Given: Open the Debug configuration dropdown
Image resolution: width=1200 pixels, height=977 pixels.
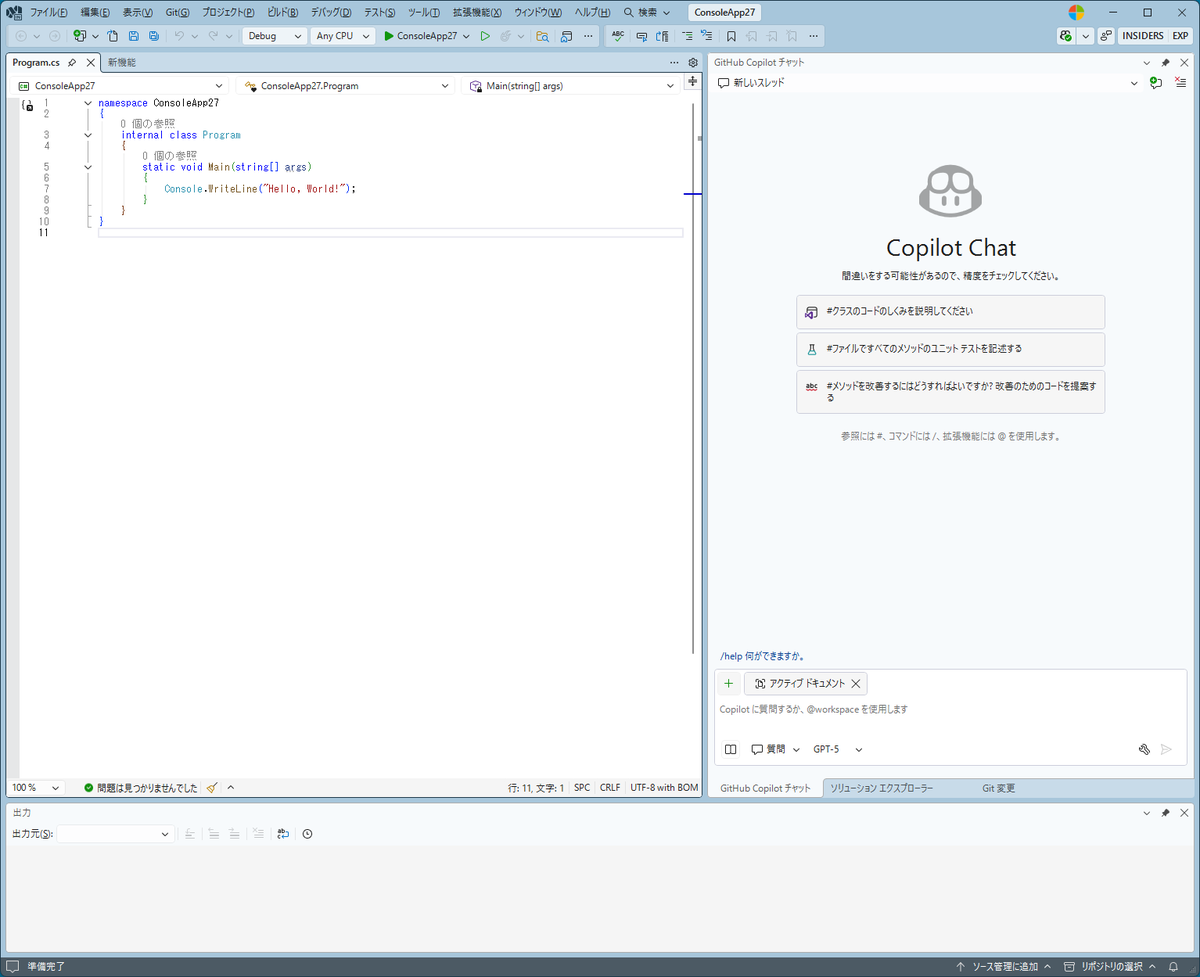Looking at the screenshot, I should click(273, 35).
